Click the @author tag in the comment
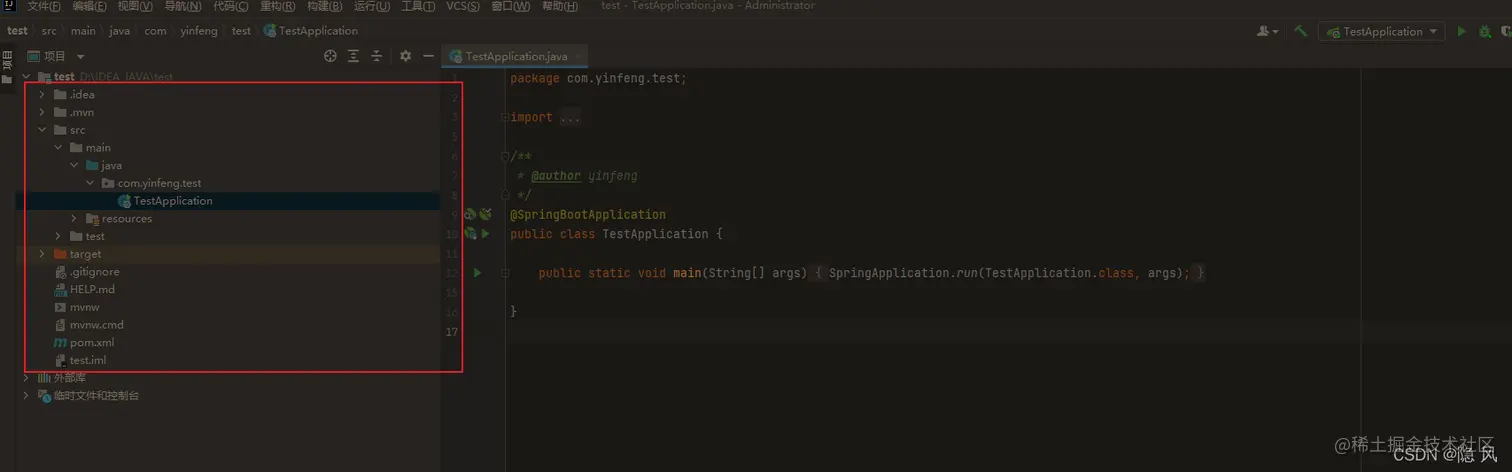The image size is (1512, 472). click(x=556, y=176)
